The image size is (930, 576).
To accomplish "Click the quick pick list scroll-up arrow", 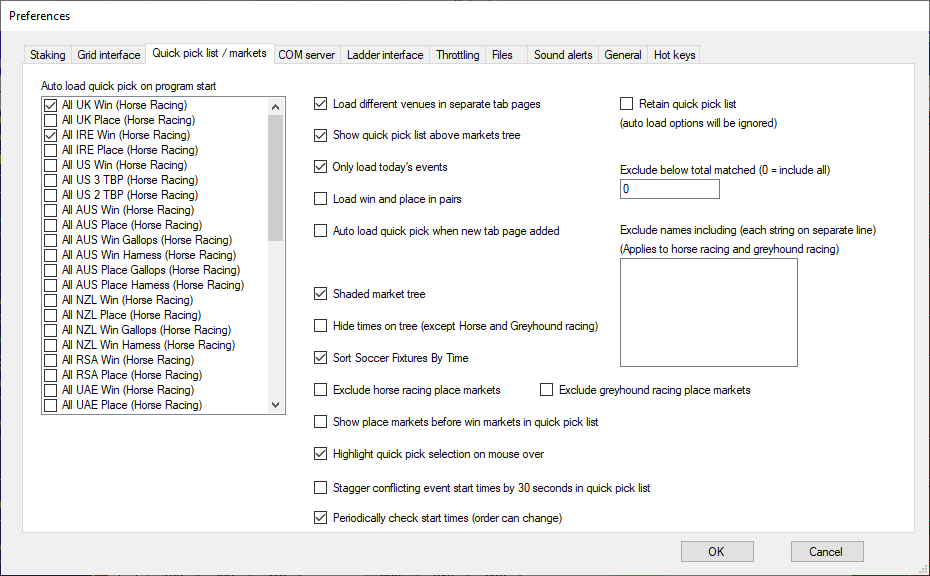I will (x=275, y=107).
